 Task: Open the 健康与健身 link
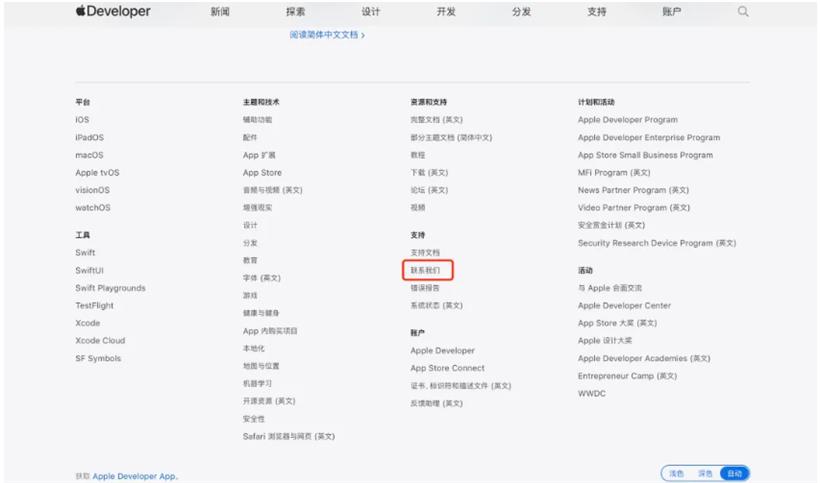[261, 313]
